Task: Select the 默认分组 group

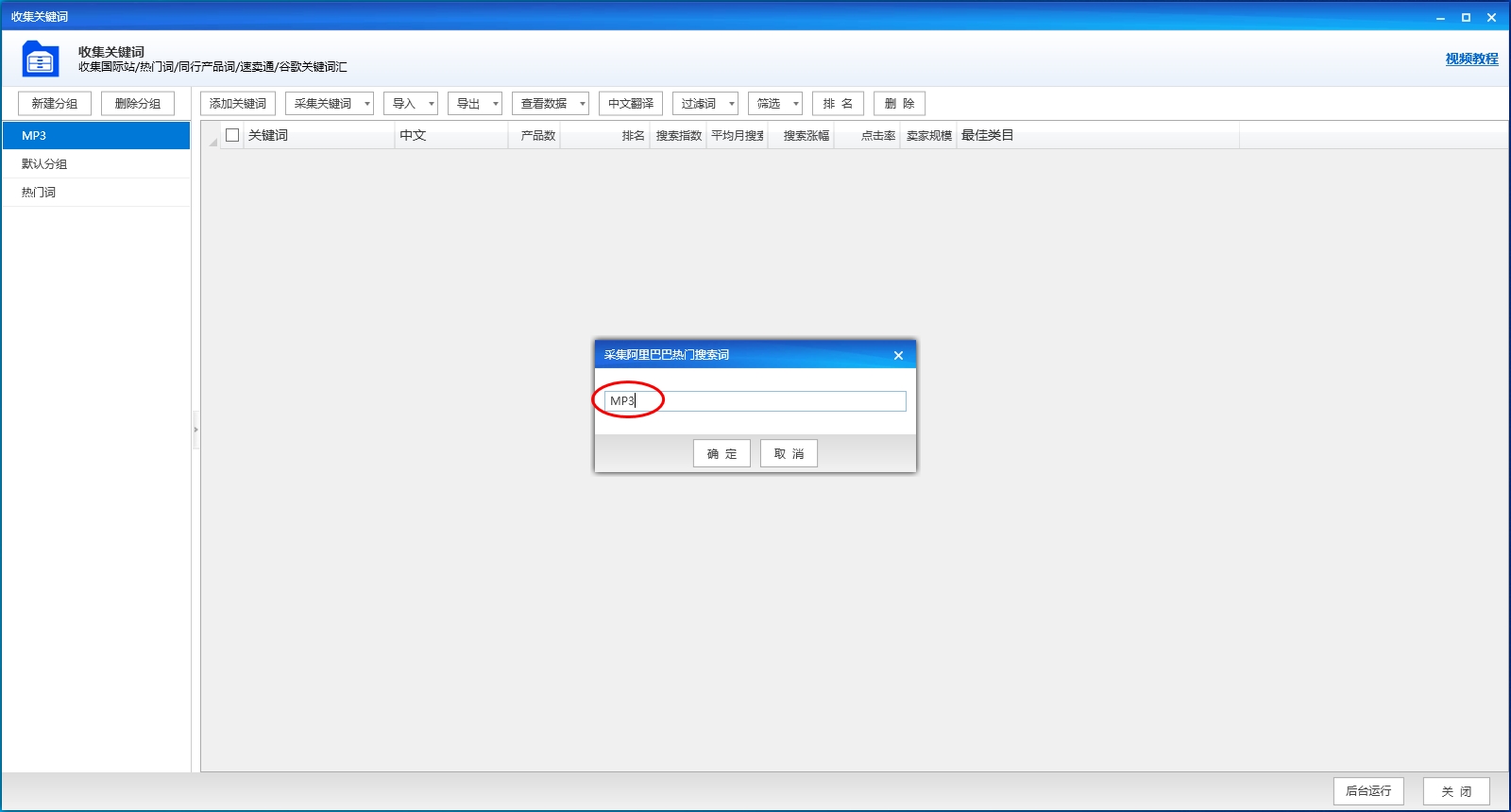Action: (96, 163)
